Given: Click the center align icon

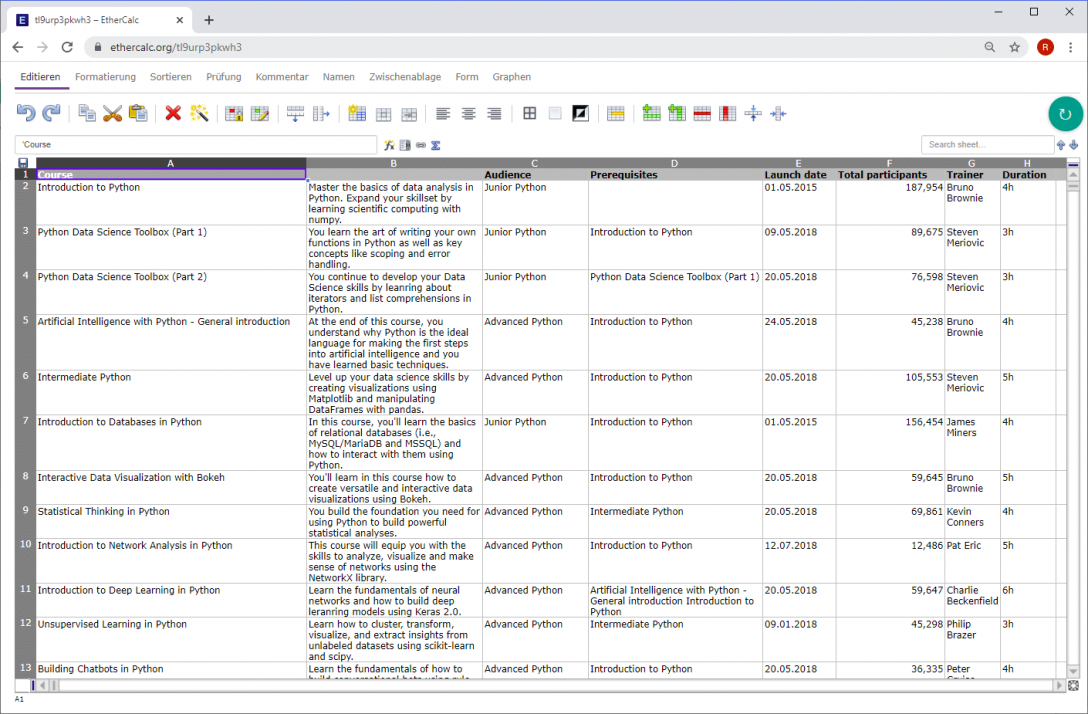Looking at the screenshot, I should 468,113.
